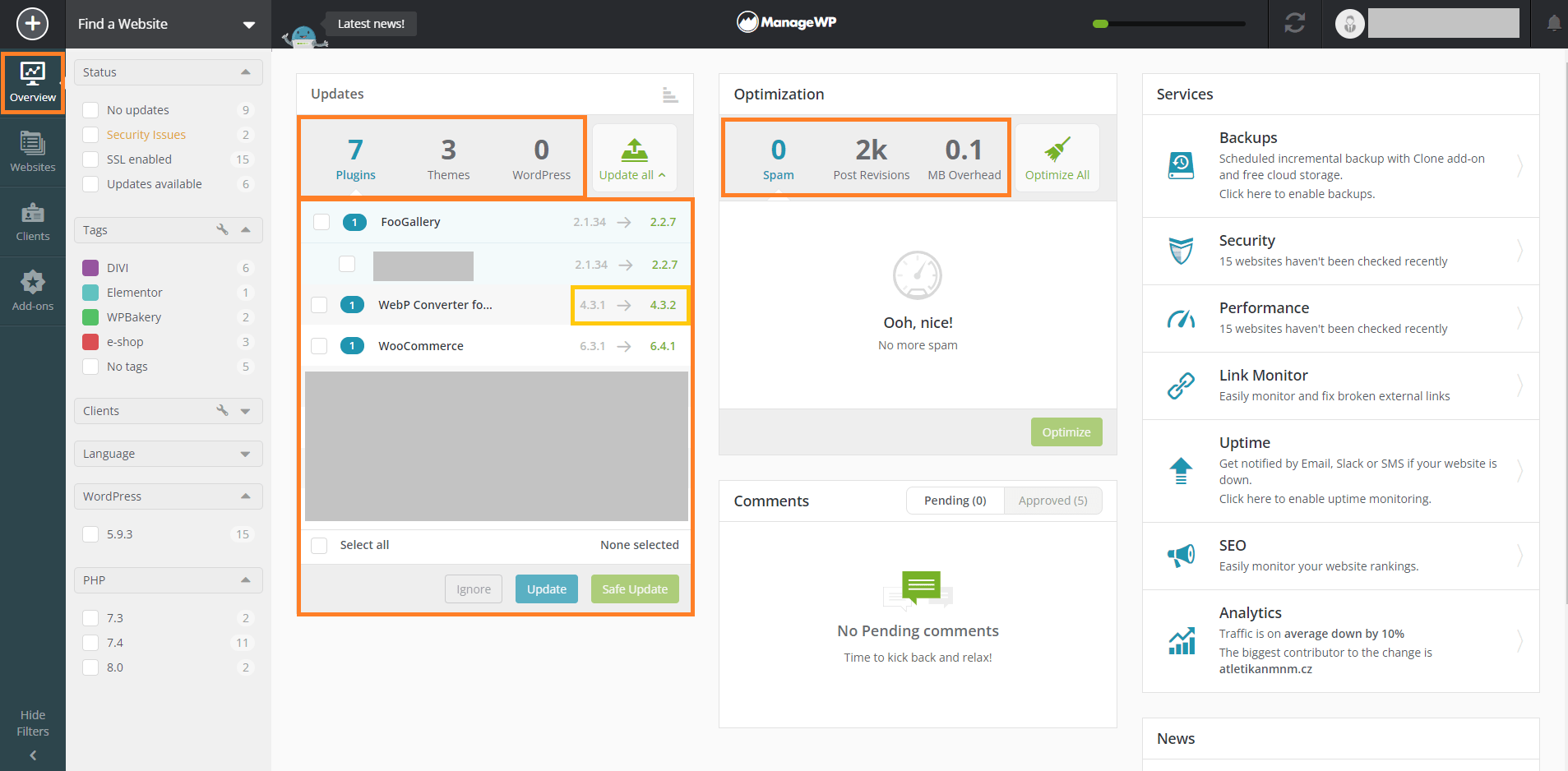Viewport: 1568px width, 771px height.
Task: Click the Safe Update button
Action: coord(635,589)
